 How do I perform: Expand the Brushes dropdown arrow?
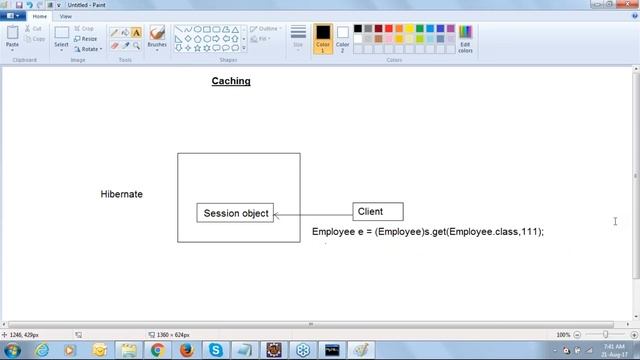[x=157, y=50]
